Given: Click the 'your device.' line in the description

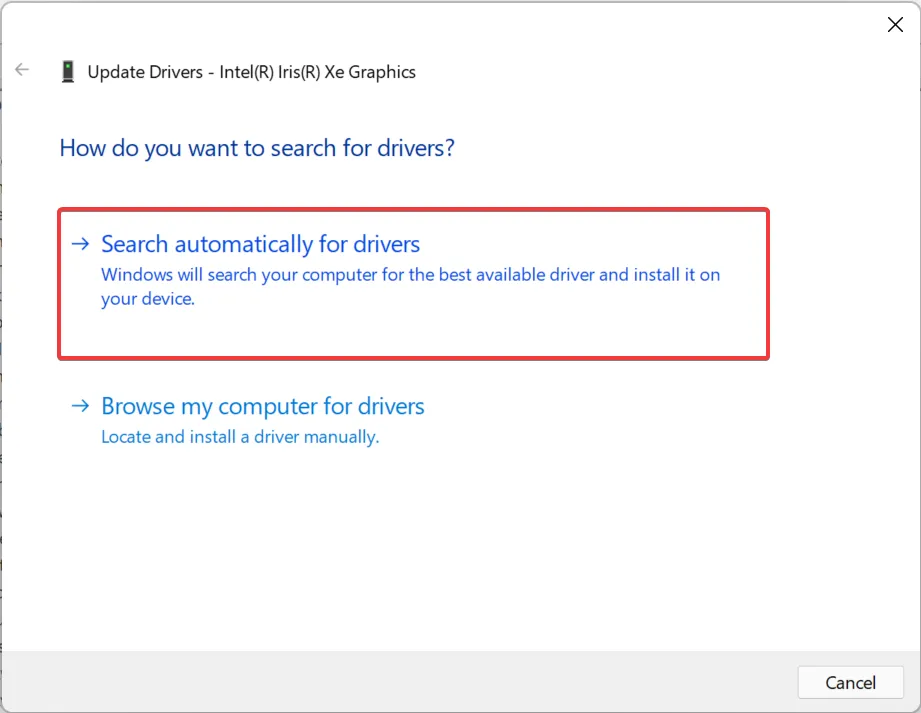Looking at the screenshot, I should click(147, 299).
